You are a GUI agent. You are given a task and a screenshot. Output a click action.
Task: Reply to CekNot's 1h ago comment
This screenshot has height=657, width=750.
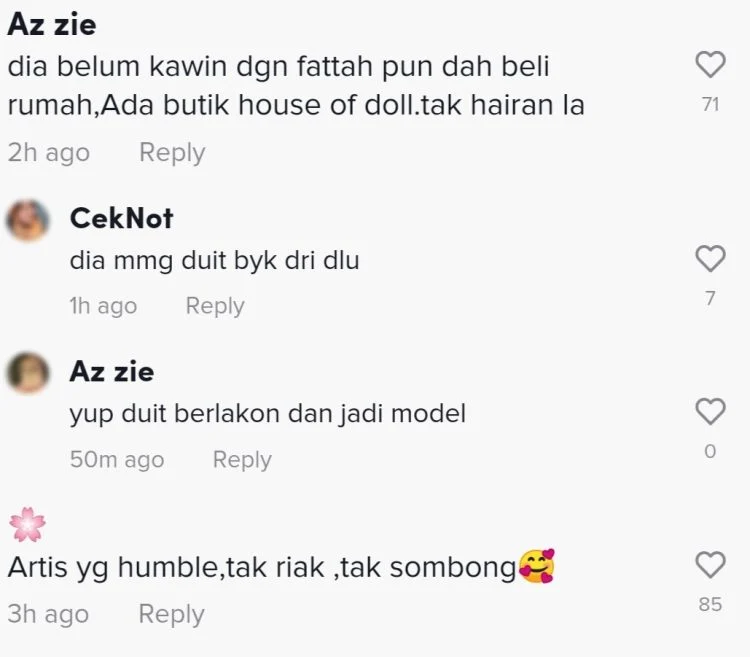(215, 306)
